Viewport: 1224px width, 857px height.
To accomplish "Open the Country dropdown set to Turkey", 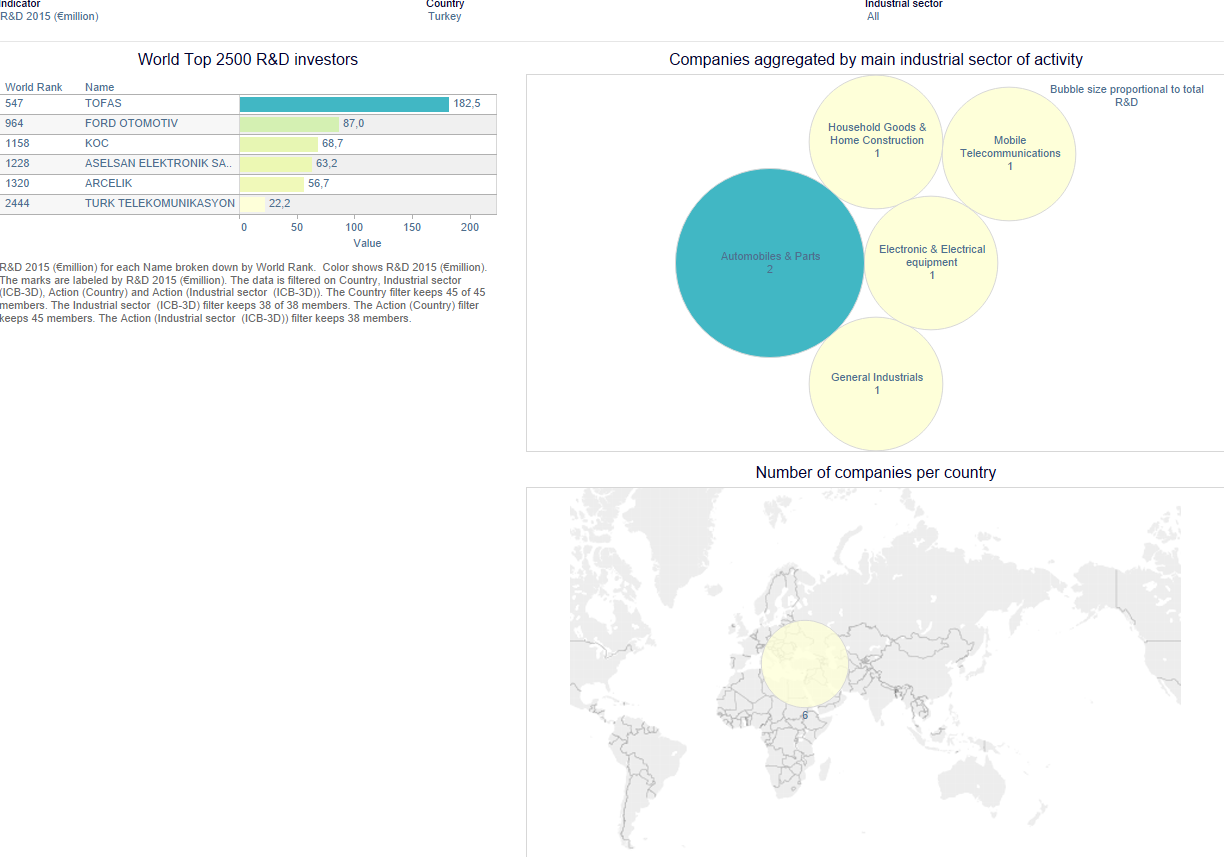I will coord(445,16).
